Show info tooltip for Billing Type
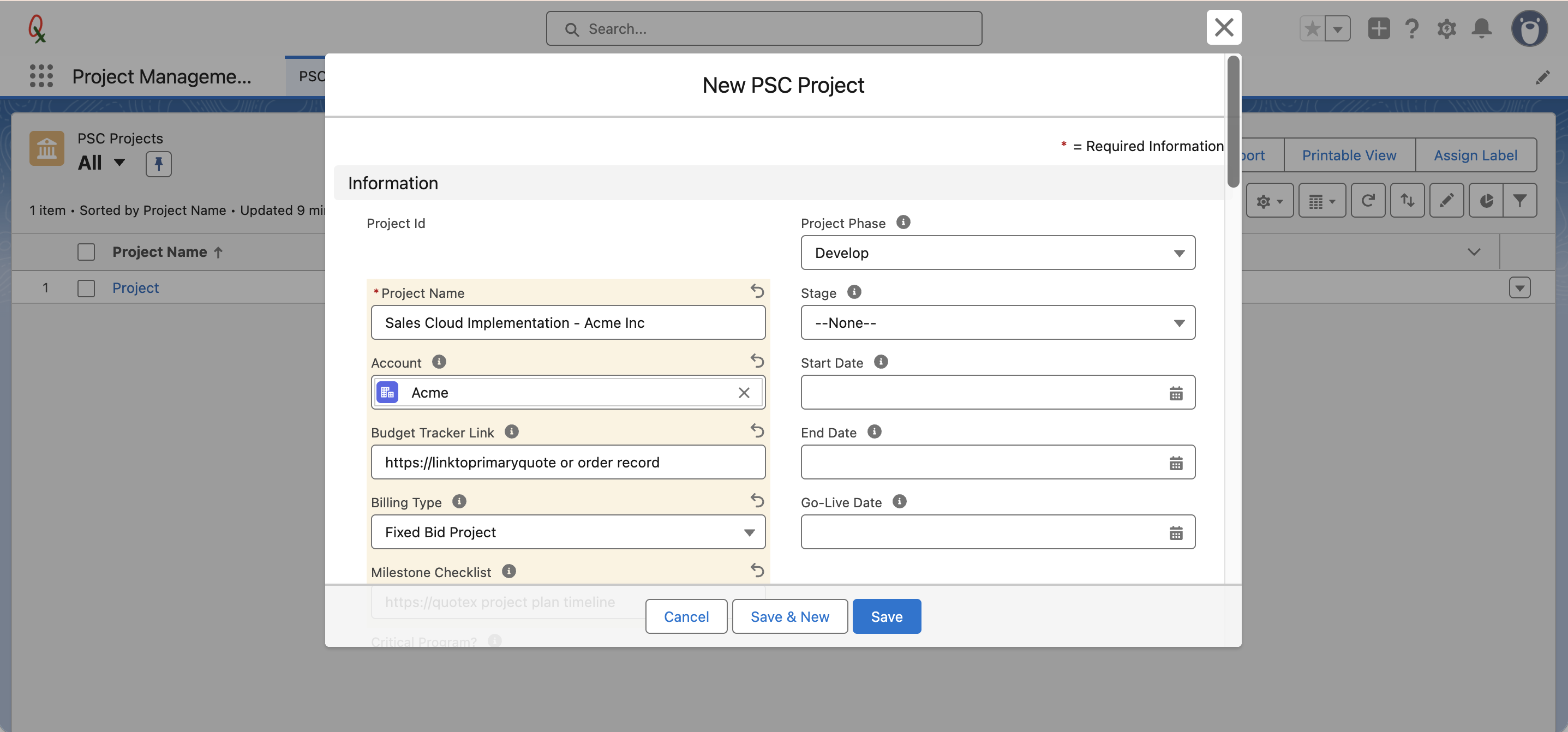This screenshot has width=1568, height=732. [x=459, y=501]
